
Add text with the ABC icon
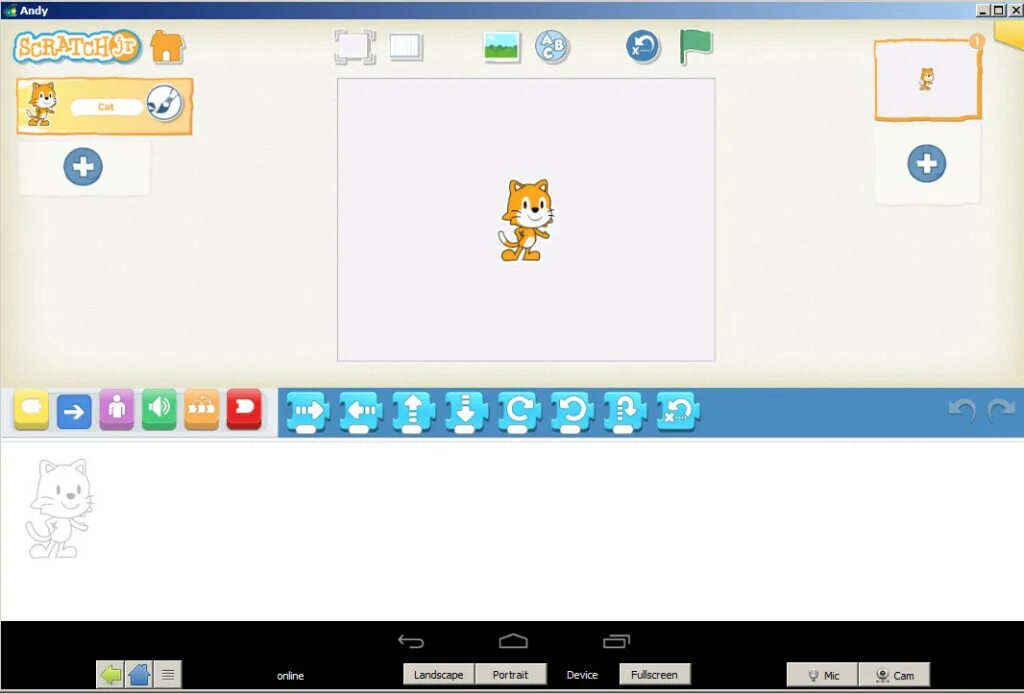(552, 46)
